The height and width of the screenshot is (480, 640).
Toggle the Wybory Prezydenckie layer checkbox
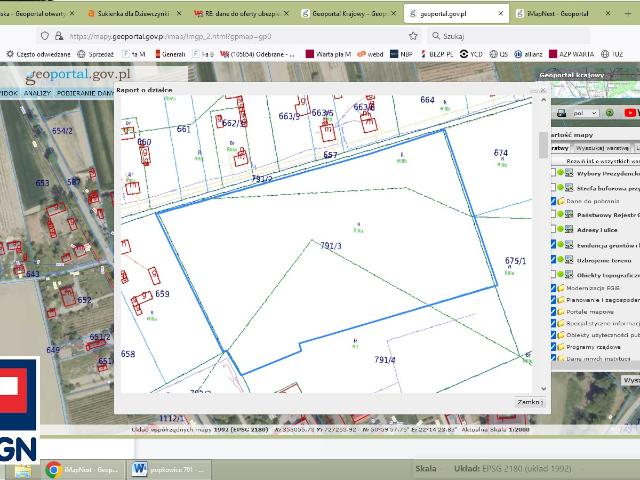(x=554, y=173)
